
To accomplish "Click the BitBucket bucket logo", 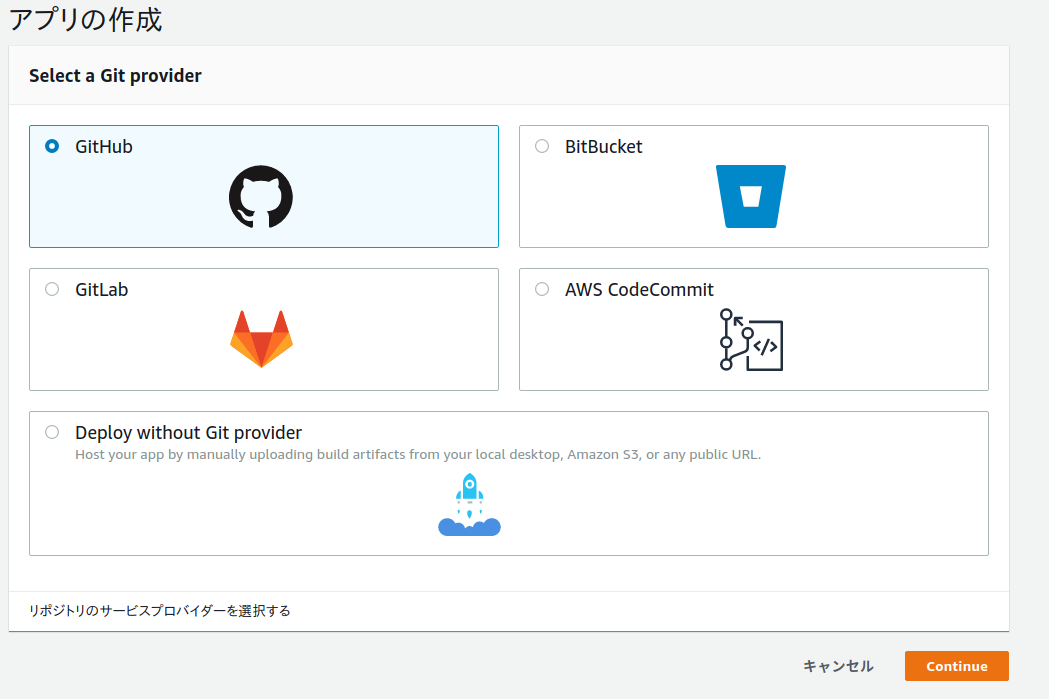I will click(751, 196).
